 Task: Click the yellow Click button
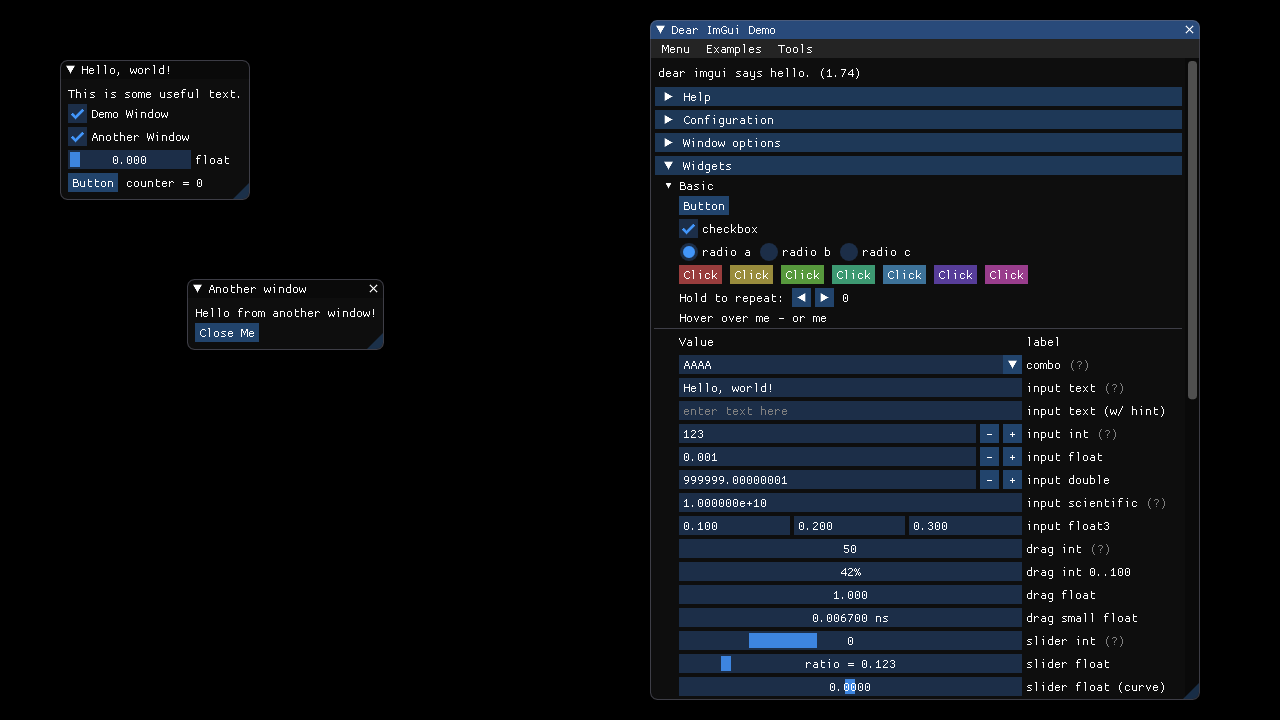point(751,275)
